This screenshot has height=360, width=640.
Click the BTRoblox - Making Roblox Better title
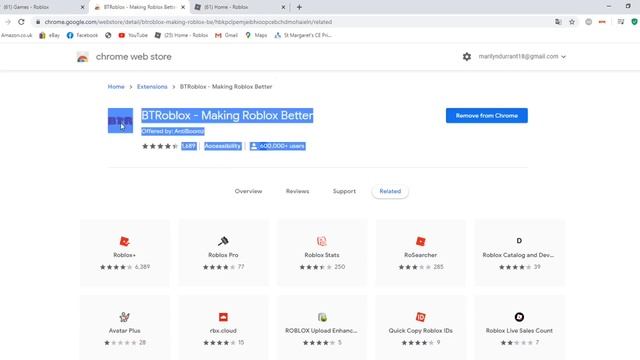[227, 116]
